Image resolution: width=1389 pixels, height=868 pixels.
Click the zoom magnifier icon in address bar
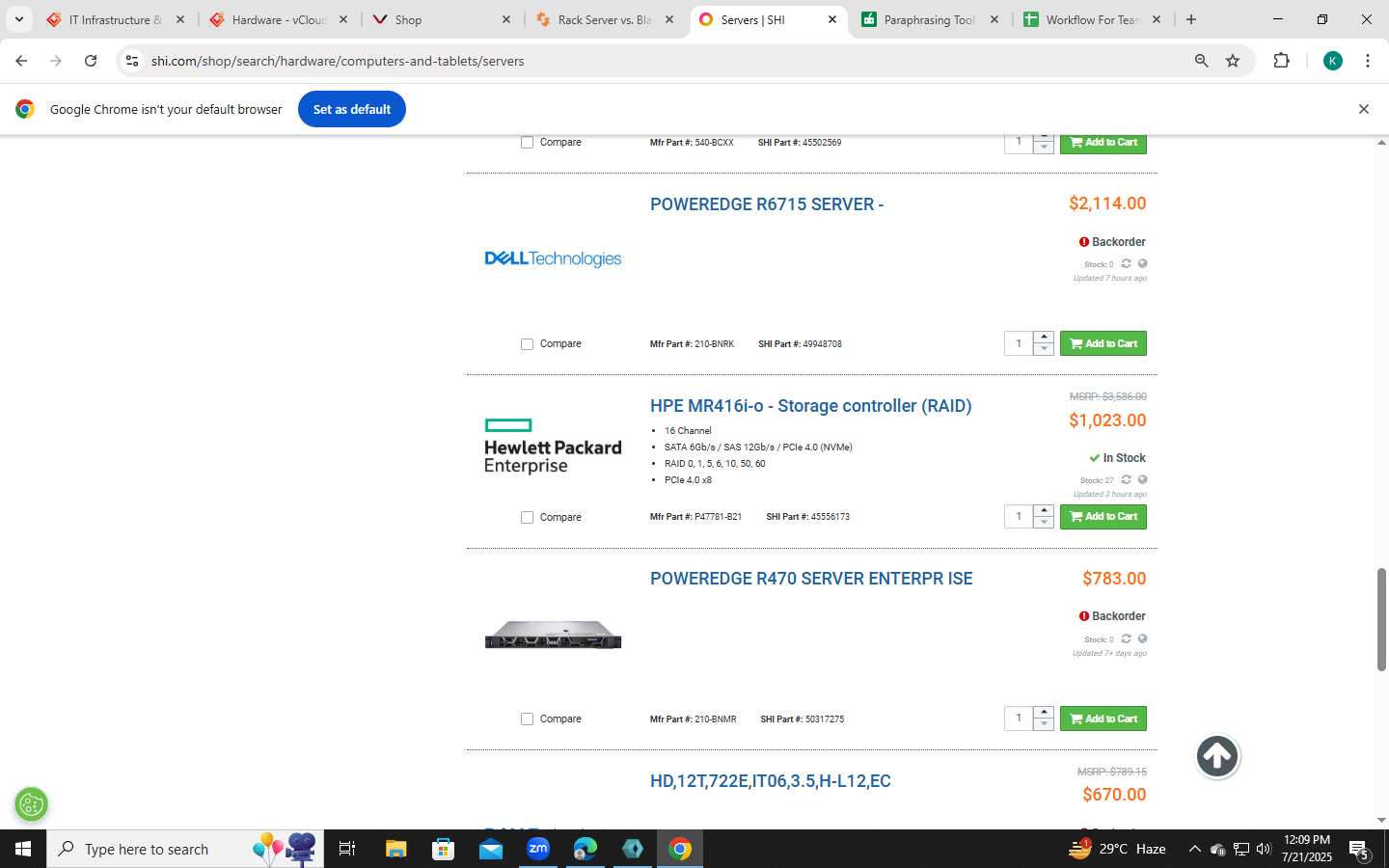[x=1201, y=61]
